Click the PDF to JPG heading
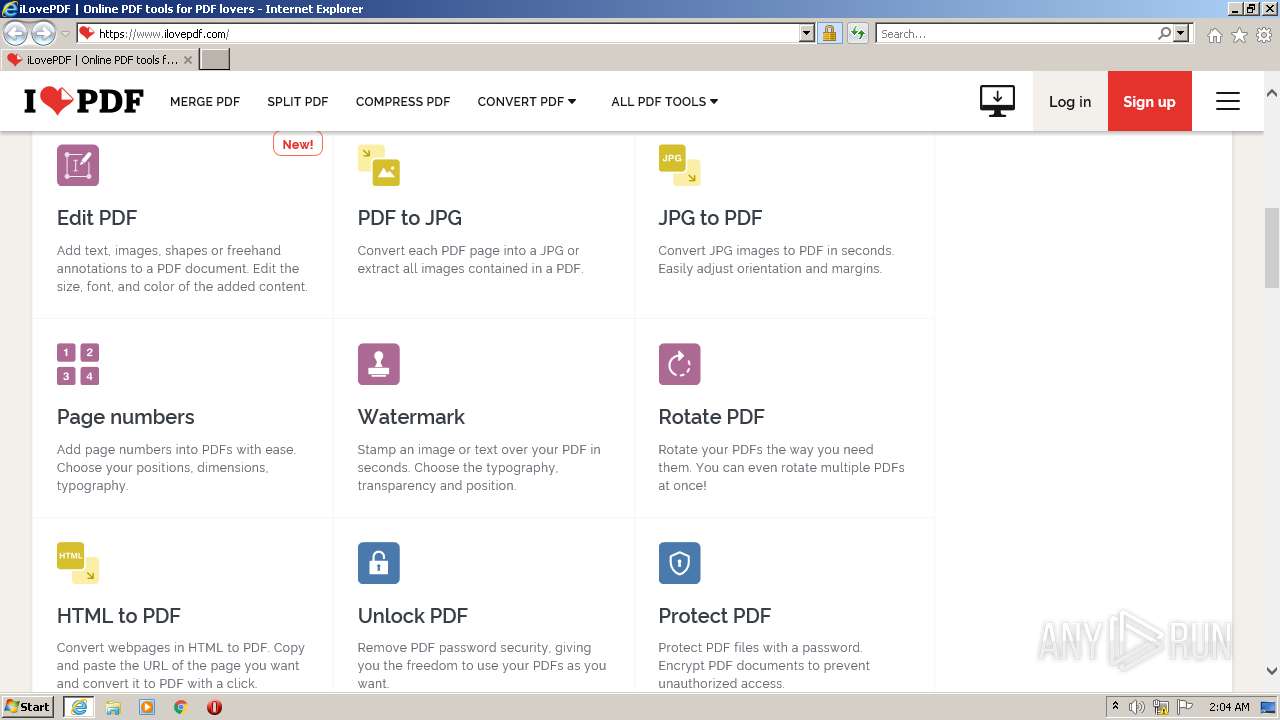This screenshot has height=720, width=1280. click(410, 218)
